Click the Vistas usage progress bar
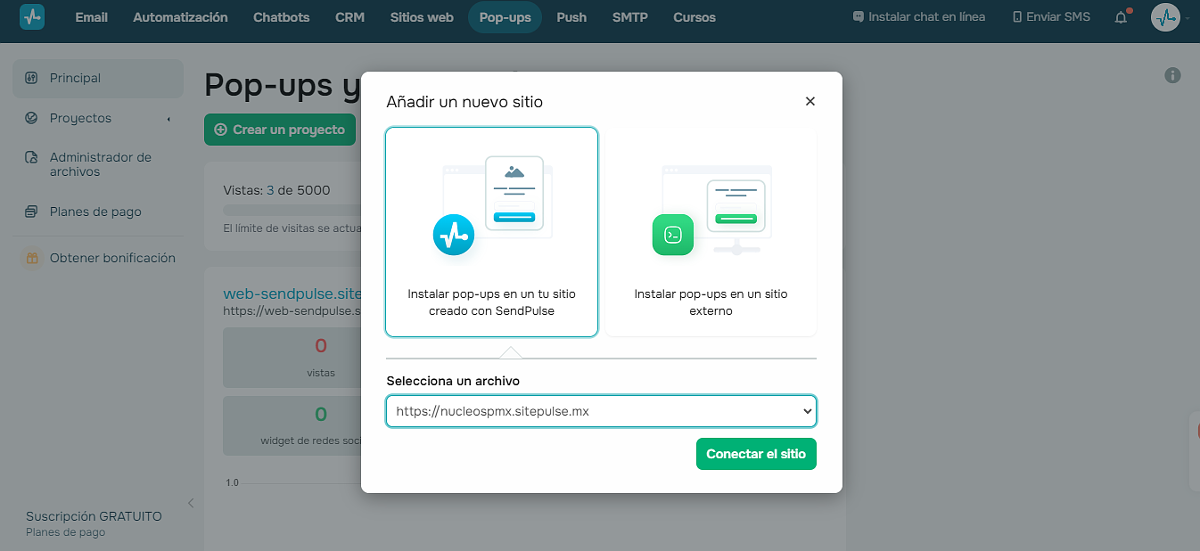 tap(291, 210)
